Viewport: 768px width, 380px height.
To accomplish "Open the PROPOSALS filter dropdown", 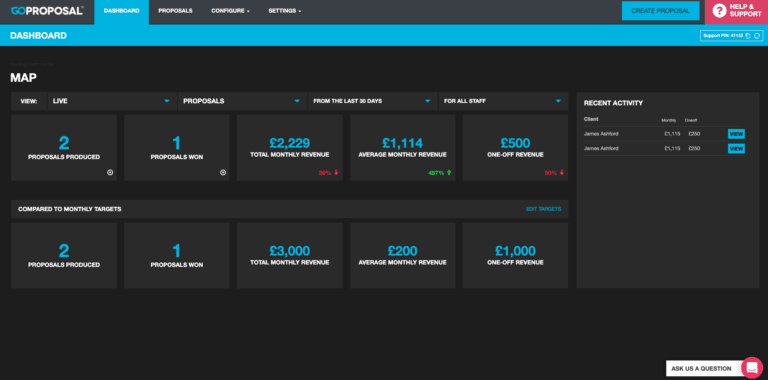I will pos(242,101).
